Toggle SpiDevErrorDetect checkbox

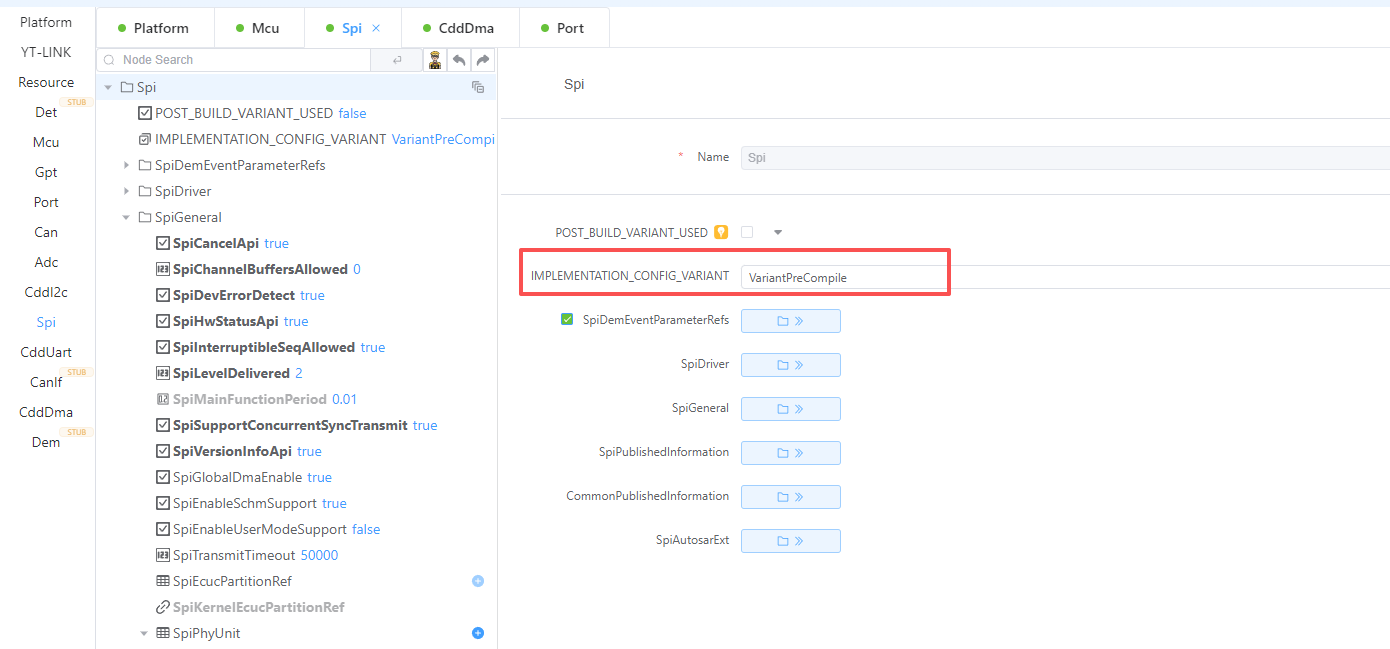pyautogui.click(x=163, y=295)
